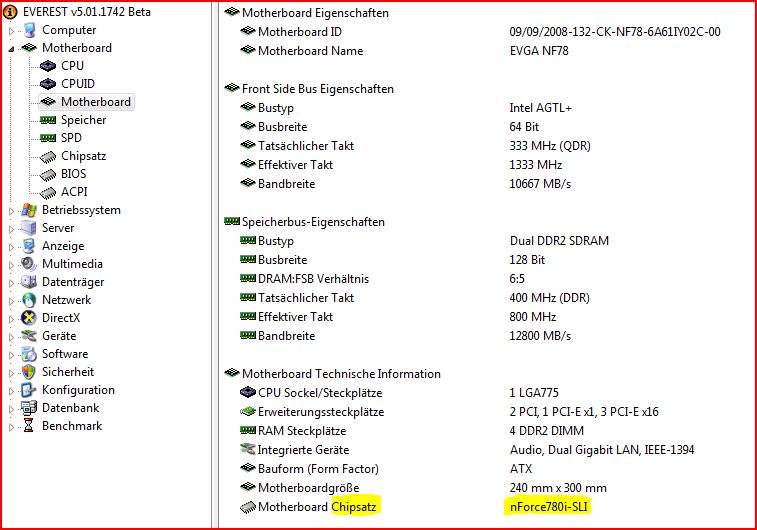
Task: Click the Speicher memory module icon
Action: click(x=48, y=120)
